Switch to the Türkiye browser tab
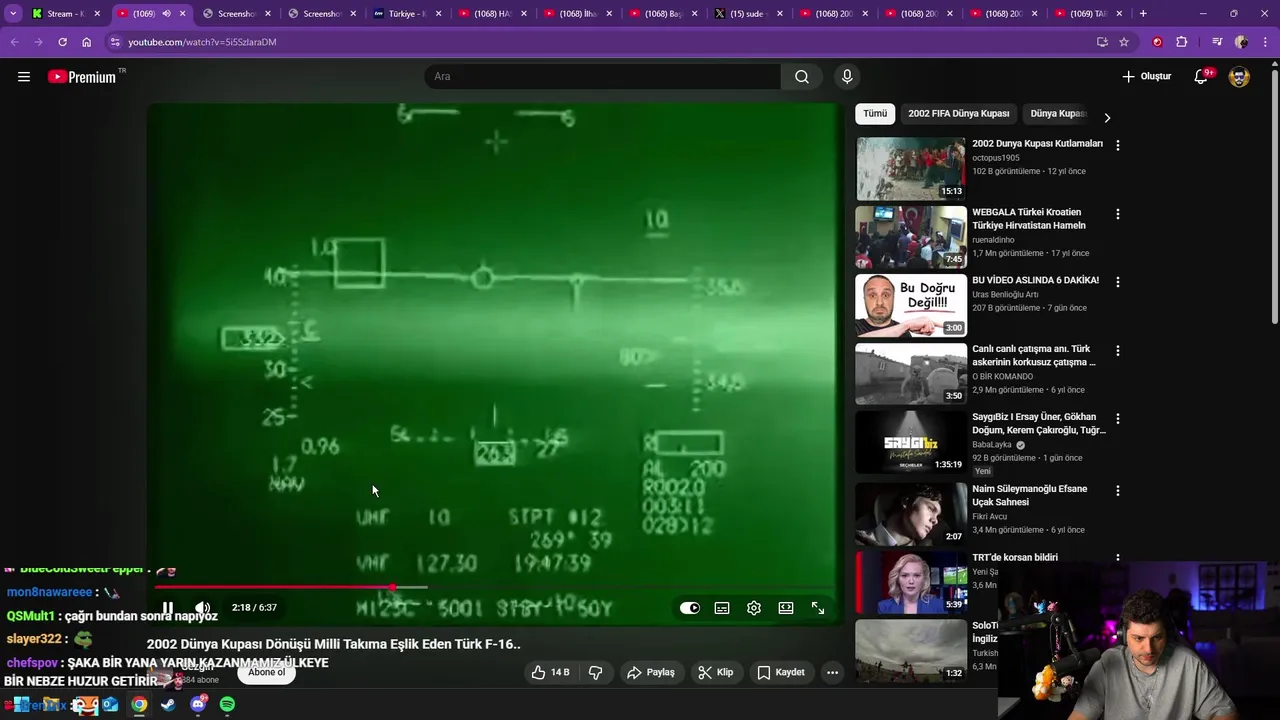This screenshot has height=720, width=1280. [407, 14]
